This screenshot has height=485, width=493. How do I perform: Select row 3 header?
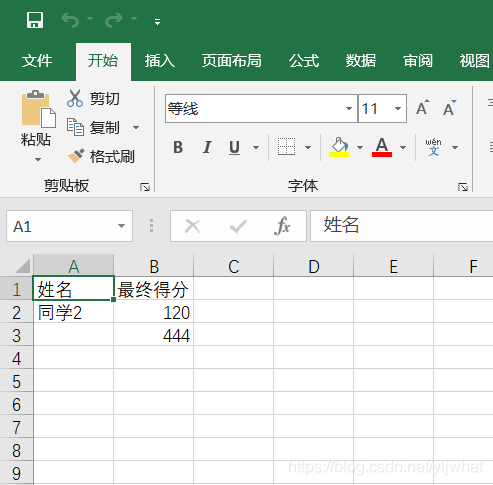tap(16, 335)
